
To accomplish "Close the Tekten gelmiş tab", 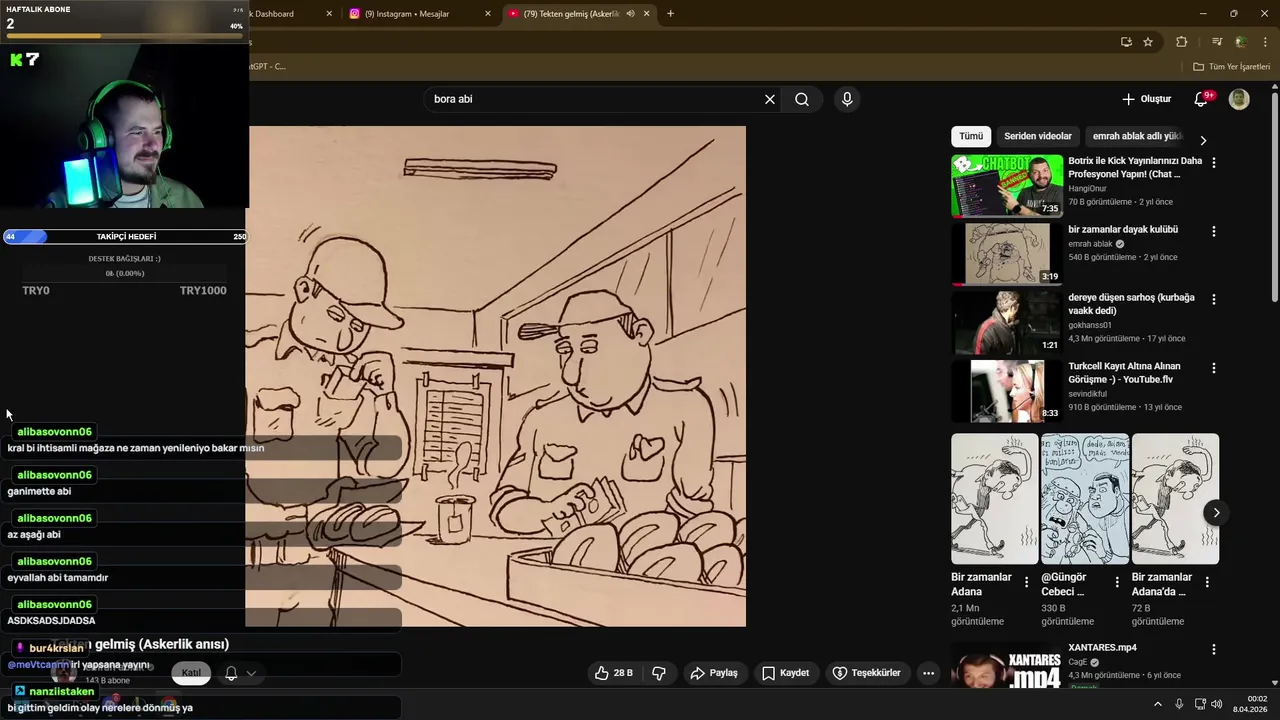I will click(x=647, y=14).
